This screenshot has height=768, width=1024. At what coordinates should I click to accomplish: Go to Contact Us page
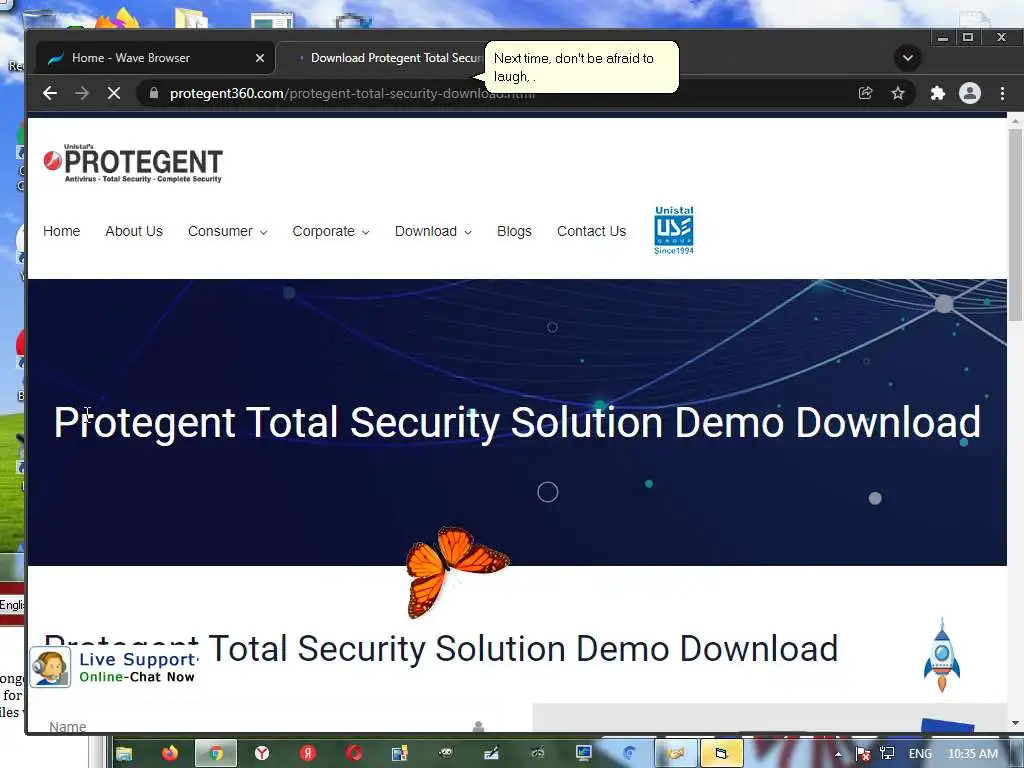pos(591,231)
